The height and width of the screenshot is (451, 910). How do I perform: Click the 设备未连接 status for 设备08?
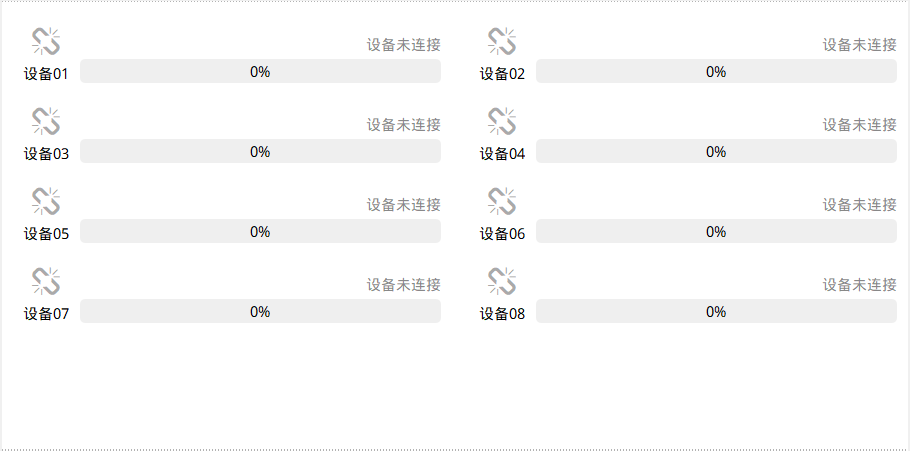click(x=859, y=285)
